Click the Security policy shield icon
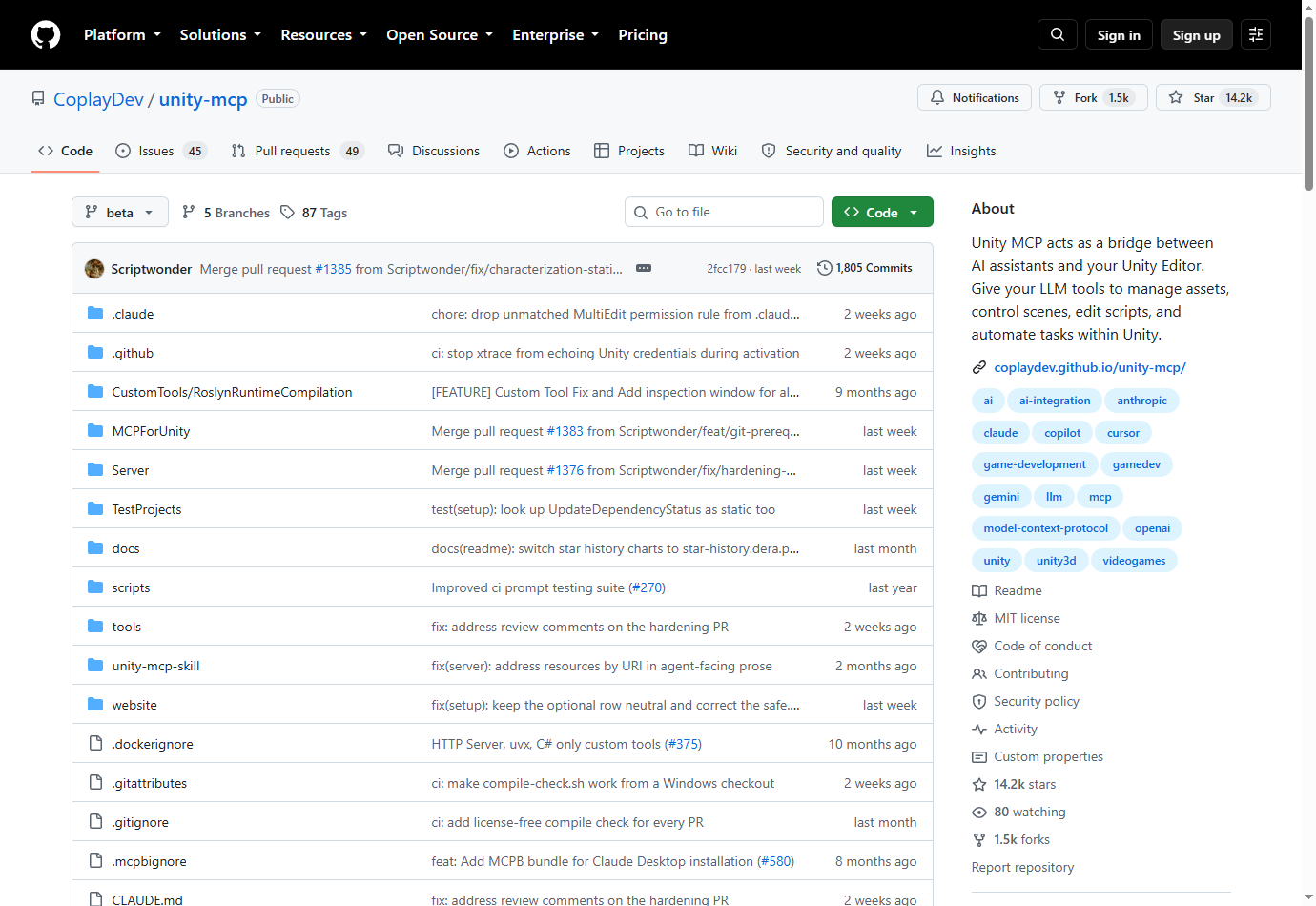Screen dimensions: 1316x906 pyautogui.click(x=979, y=702)
